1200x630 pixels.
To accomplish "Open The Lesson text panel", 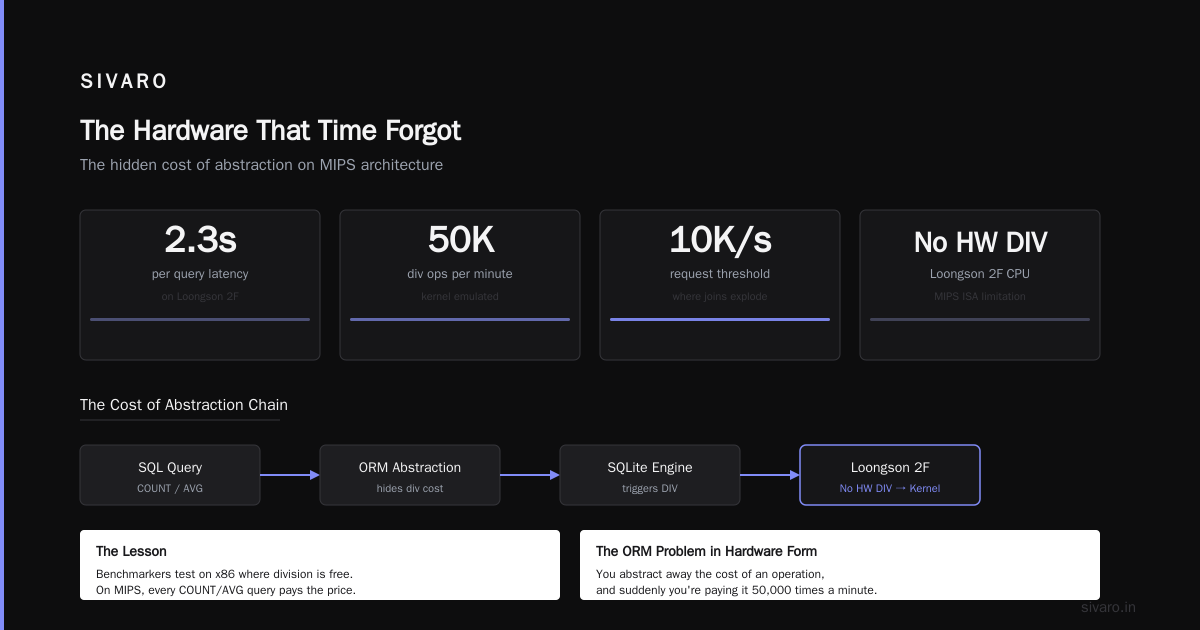I will pyautogui.click(x=320, y=565).
